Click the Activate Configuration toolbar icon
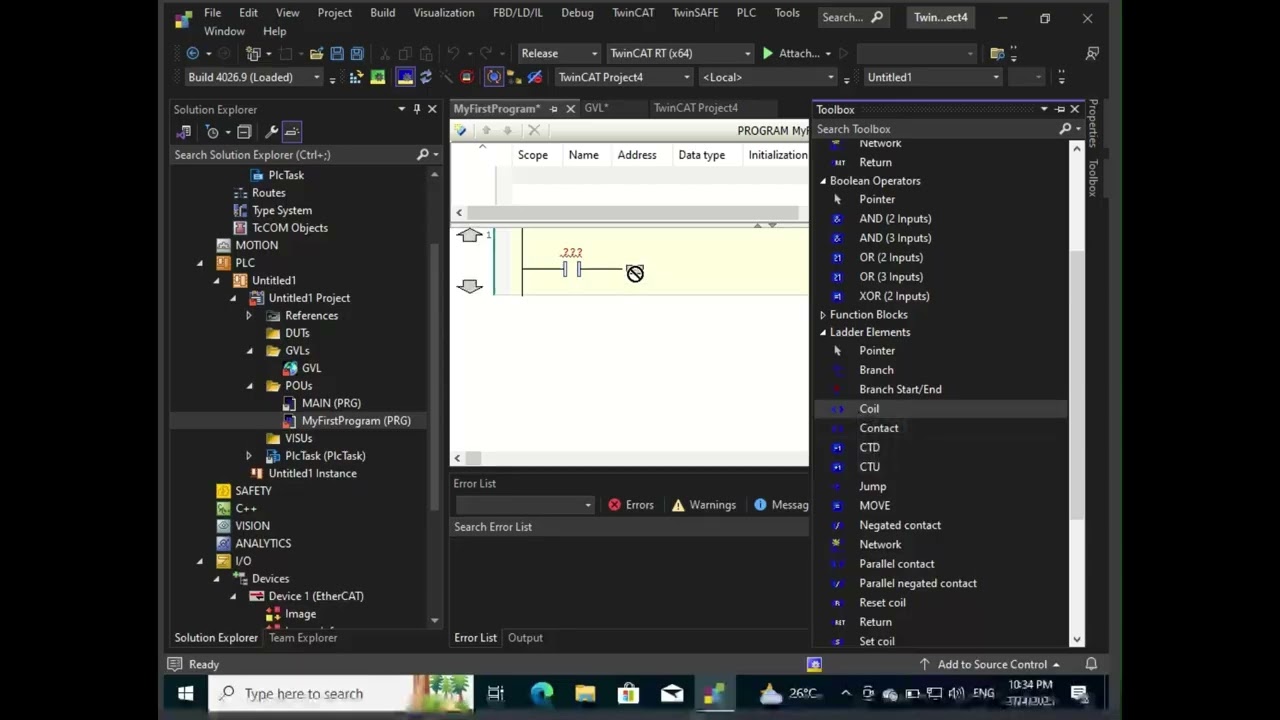Screen dimensions: 1280x720 pos(357,77)
